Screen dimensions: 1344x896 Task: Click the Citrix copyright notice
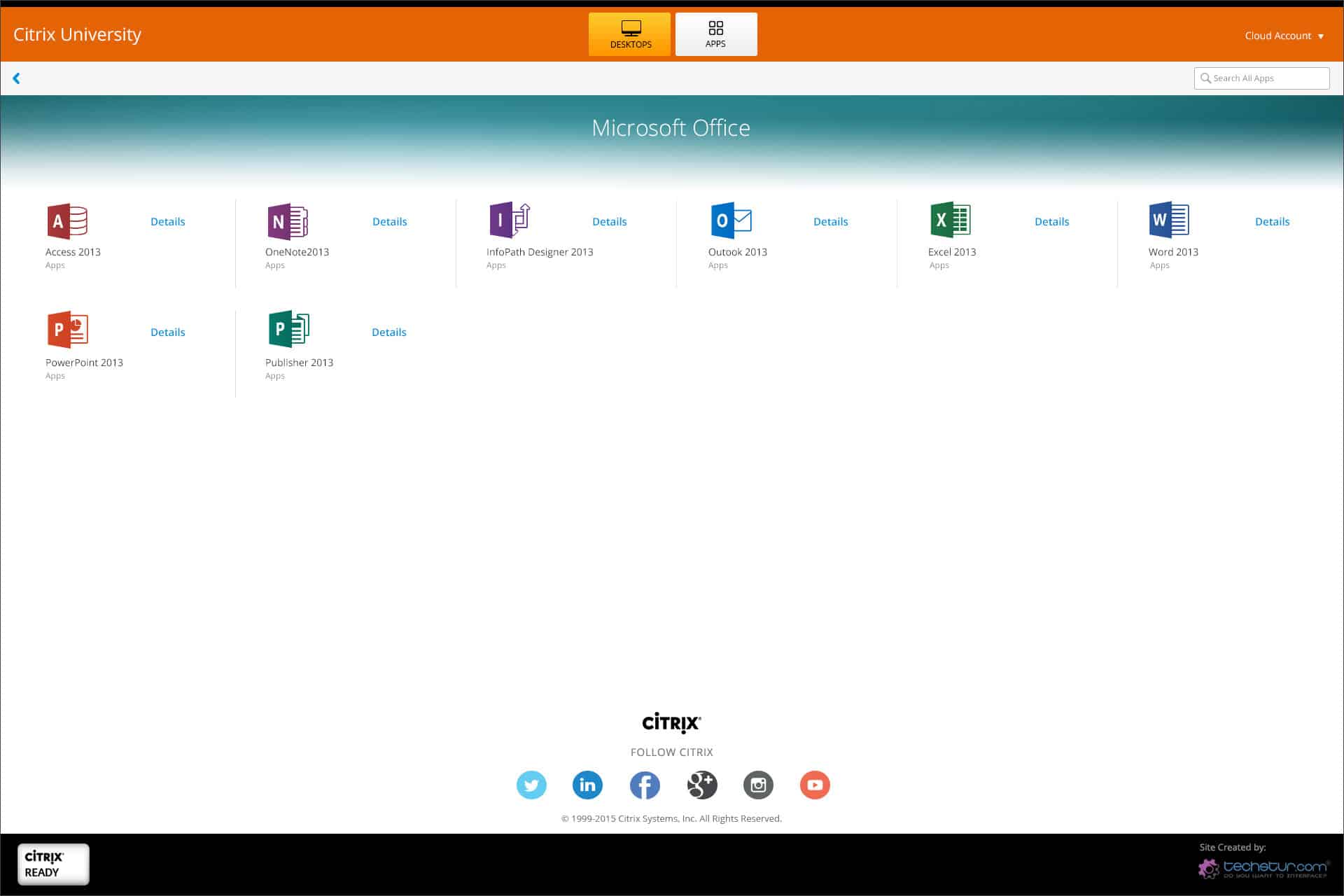pos(671,818)
